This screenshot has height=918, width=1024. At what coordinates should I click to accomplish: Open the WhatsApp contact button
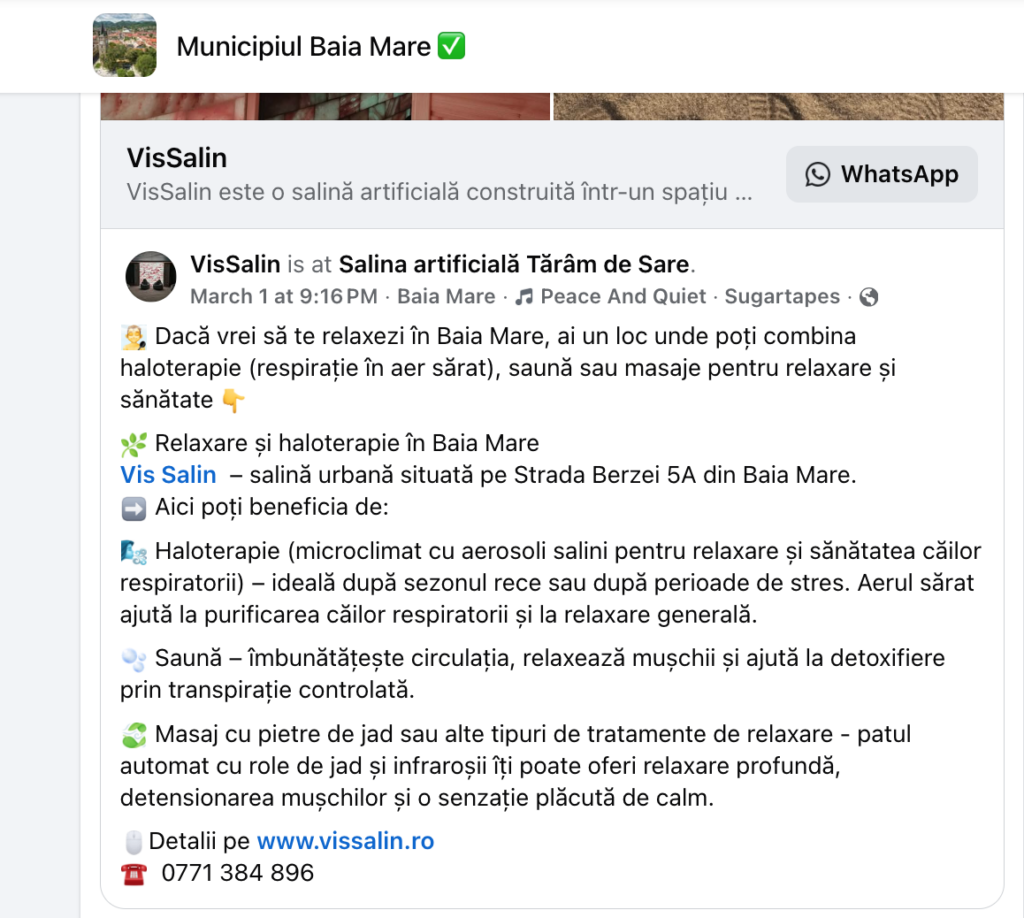coord(882,174)
